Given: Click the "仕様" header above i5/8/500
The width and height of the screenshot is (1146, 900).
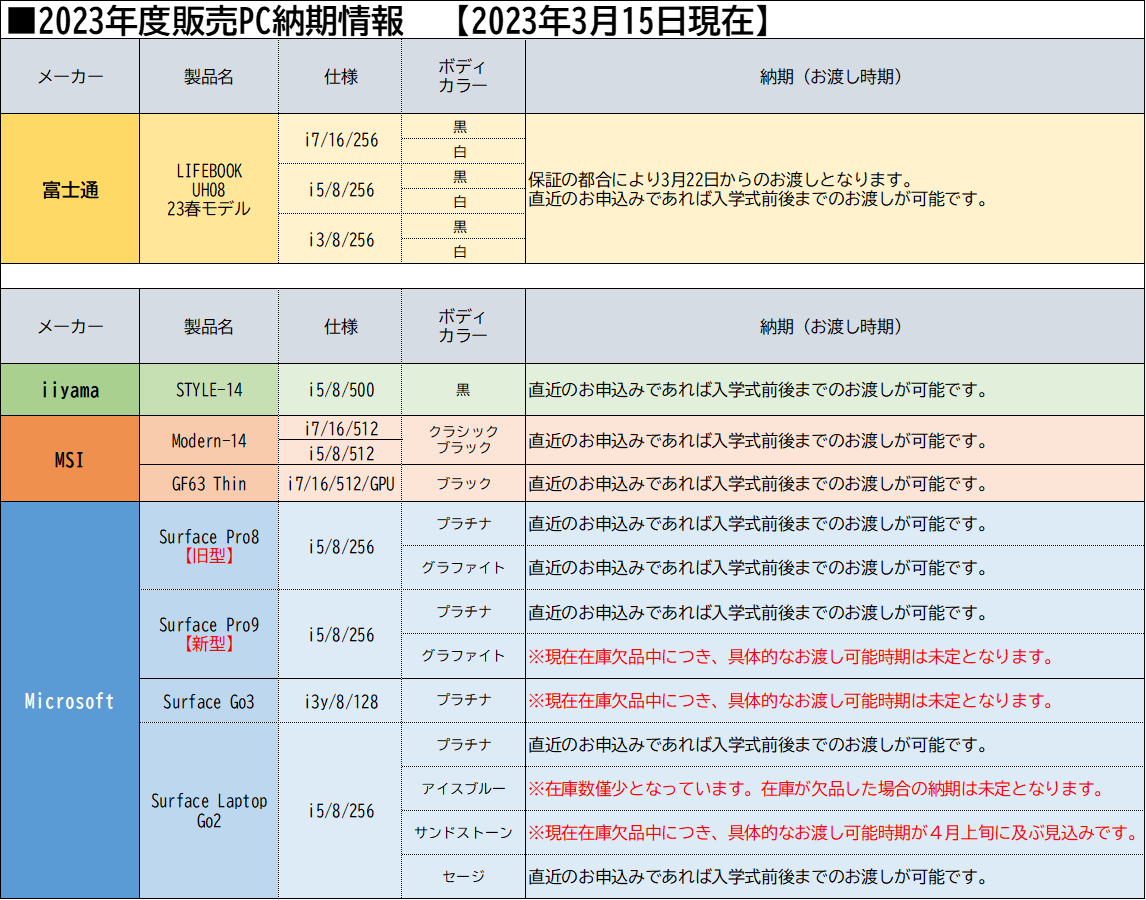Looking at the screenshot, I should tap(341, 327).
